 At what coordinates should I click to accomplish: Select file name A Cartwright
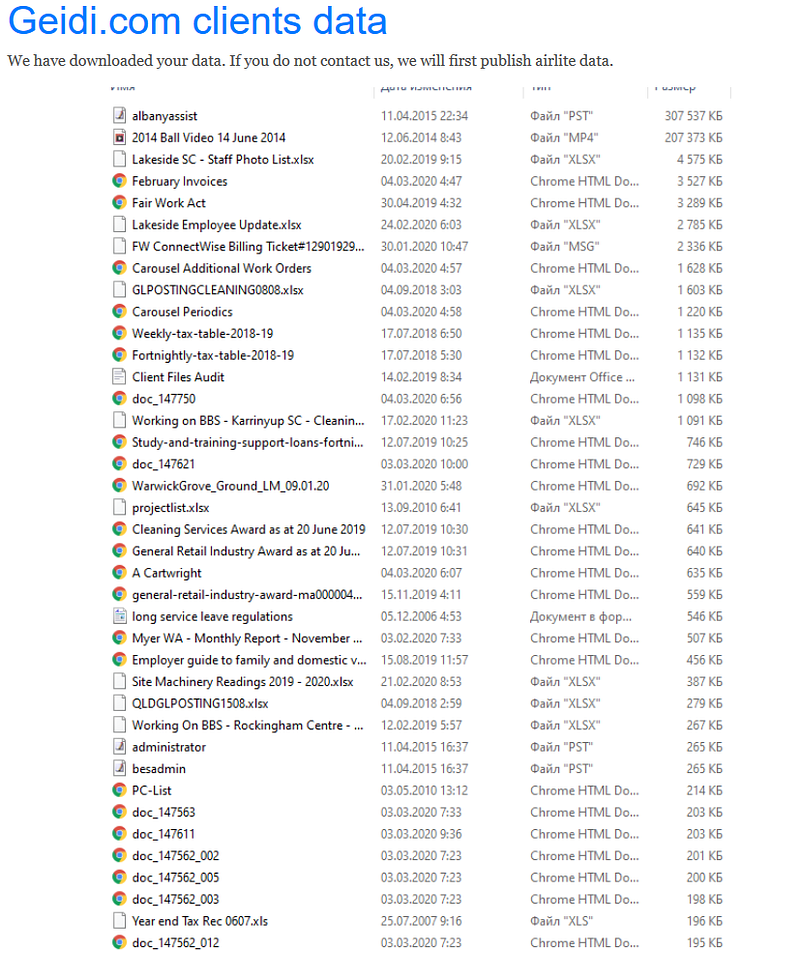167,573
